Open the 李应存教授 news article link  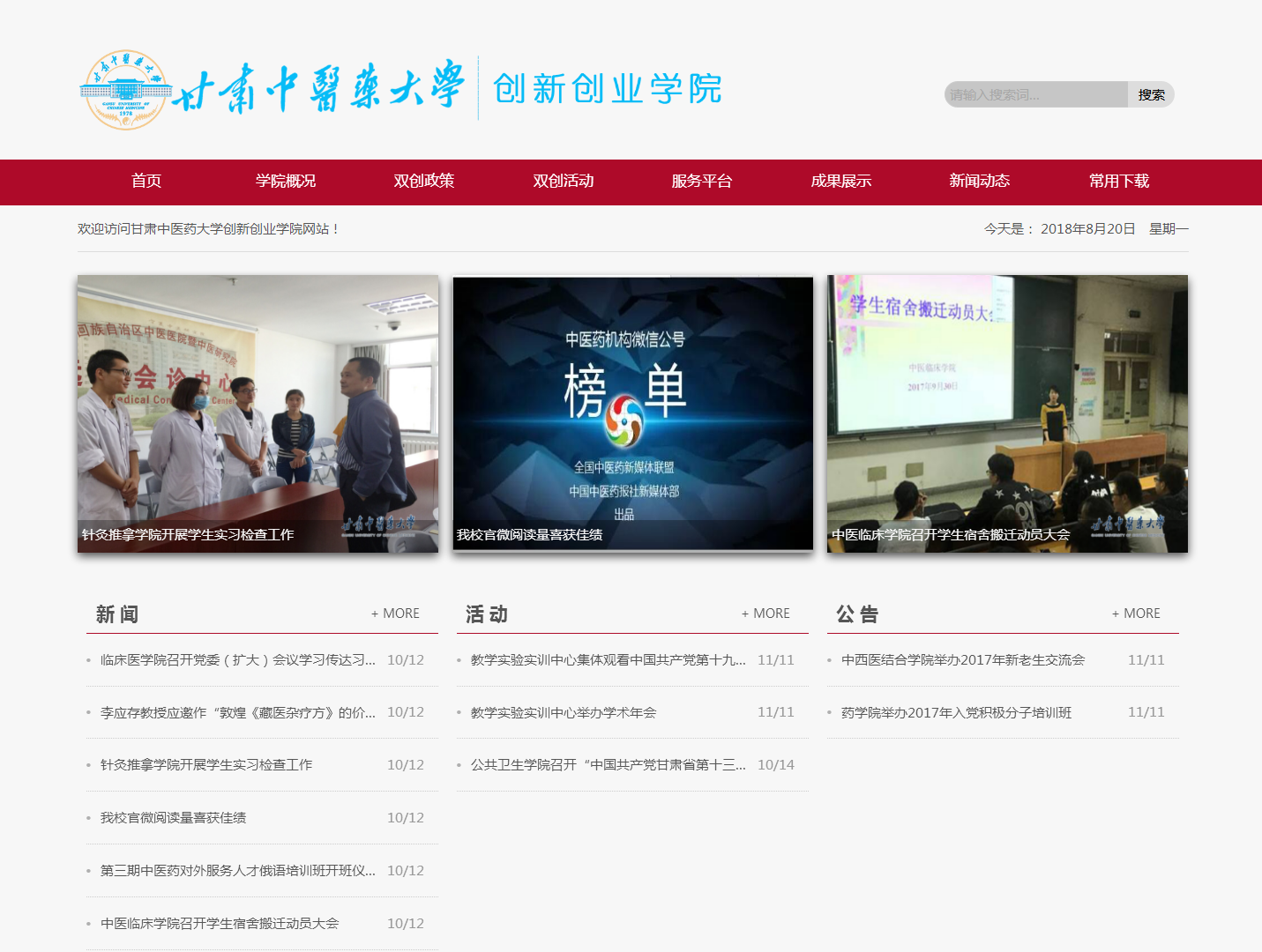pyautogui.click(x=237, y=712)
